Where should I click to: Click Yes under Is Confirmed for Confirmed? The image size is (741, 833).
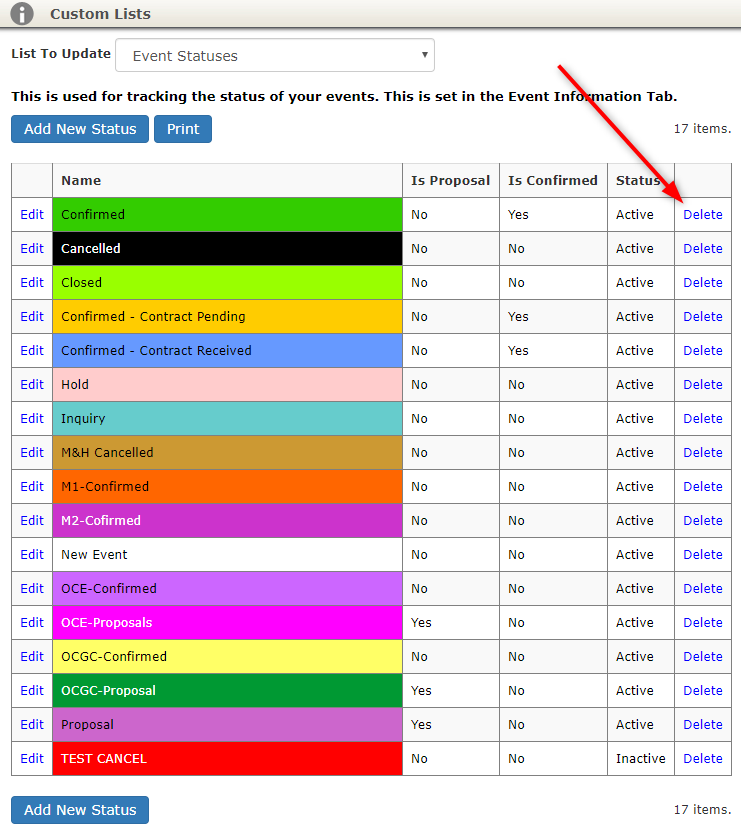[518, 215]
